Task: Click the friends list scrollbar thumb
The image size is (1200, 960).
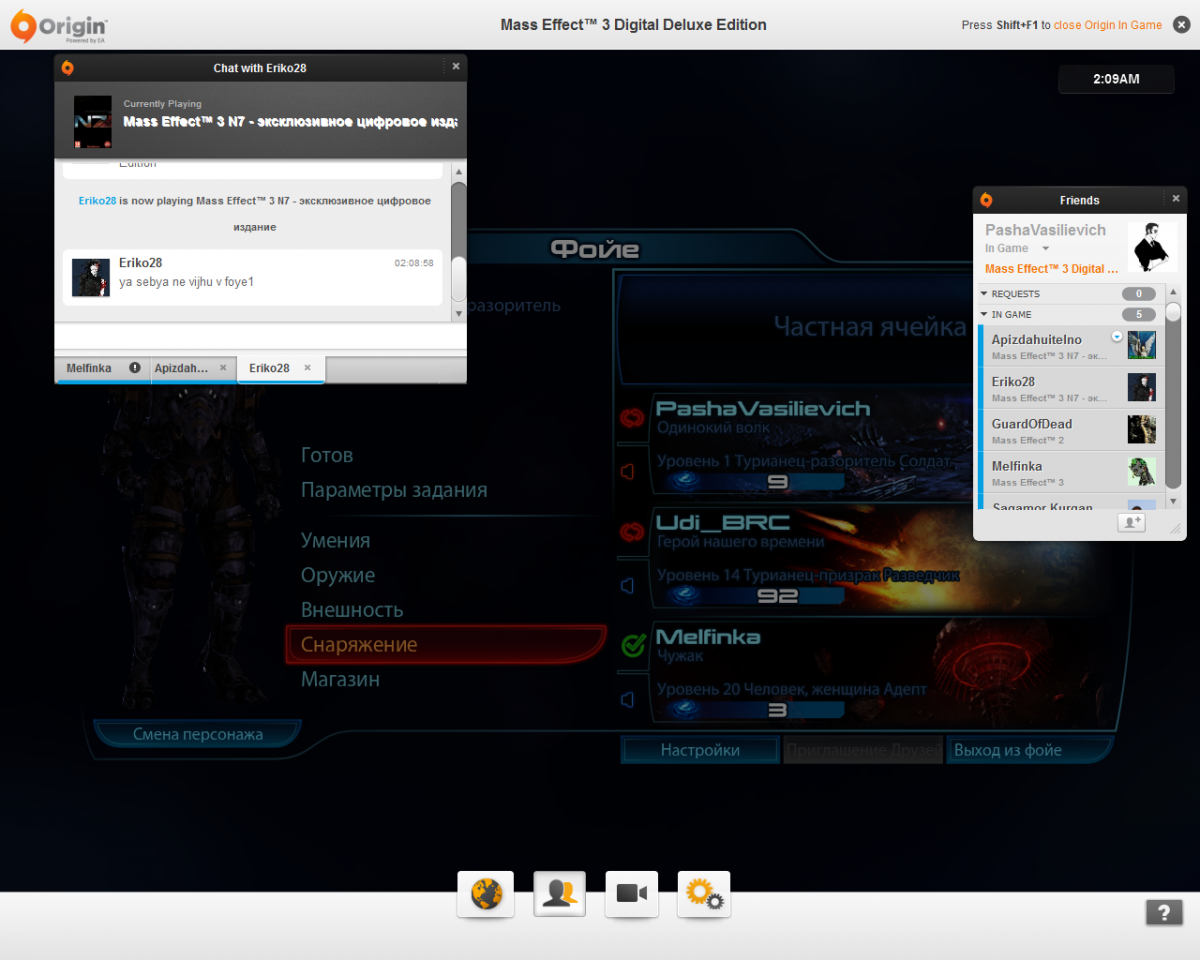Action: 1173,313
